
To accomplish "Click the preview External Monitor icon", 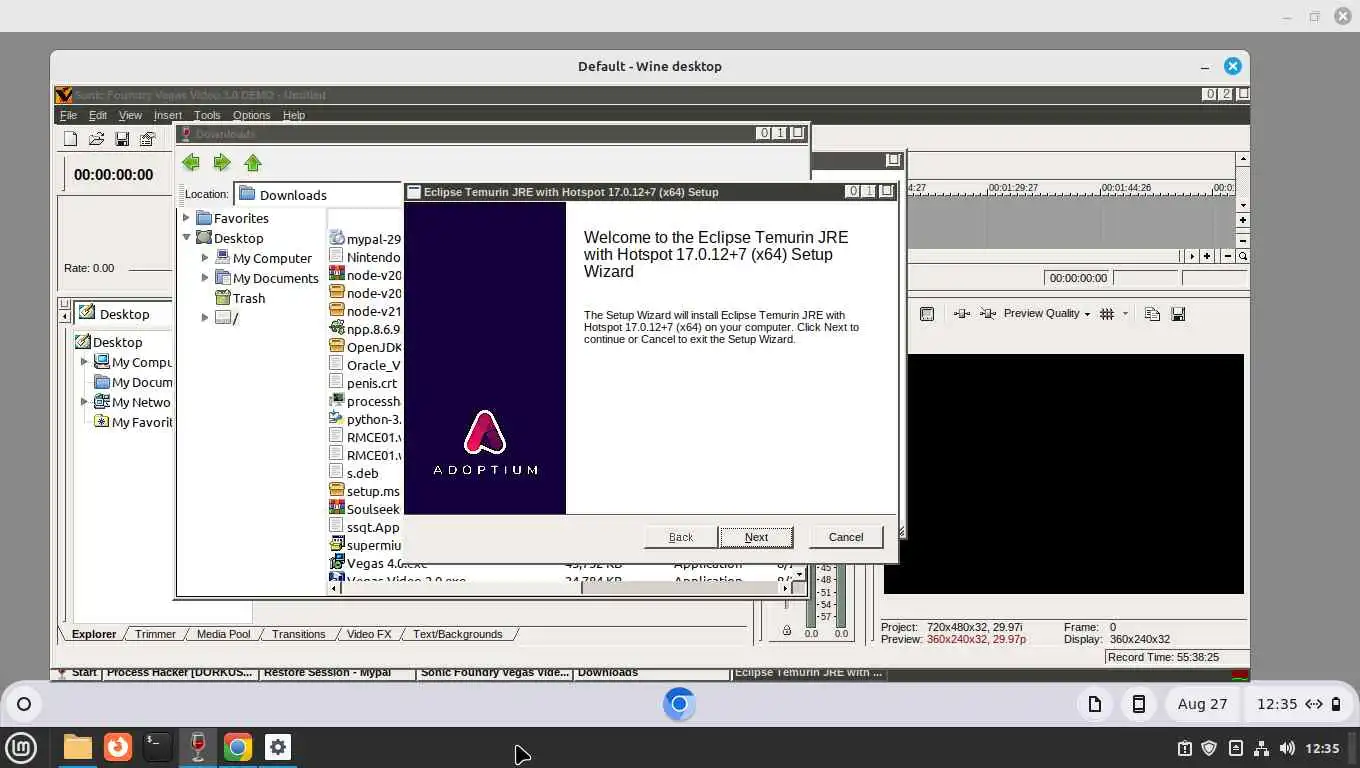I will click(x=927, y=314).
